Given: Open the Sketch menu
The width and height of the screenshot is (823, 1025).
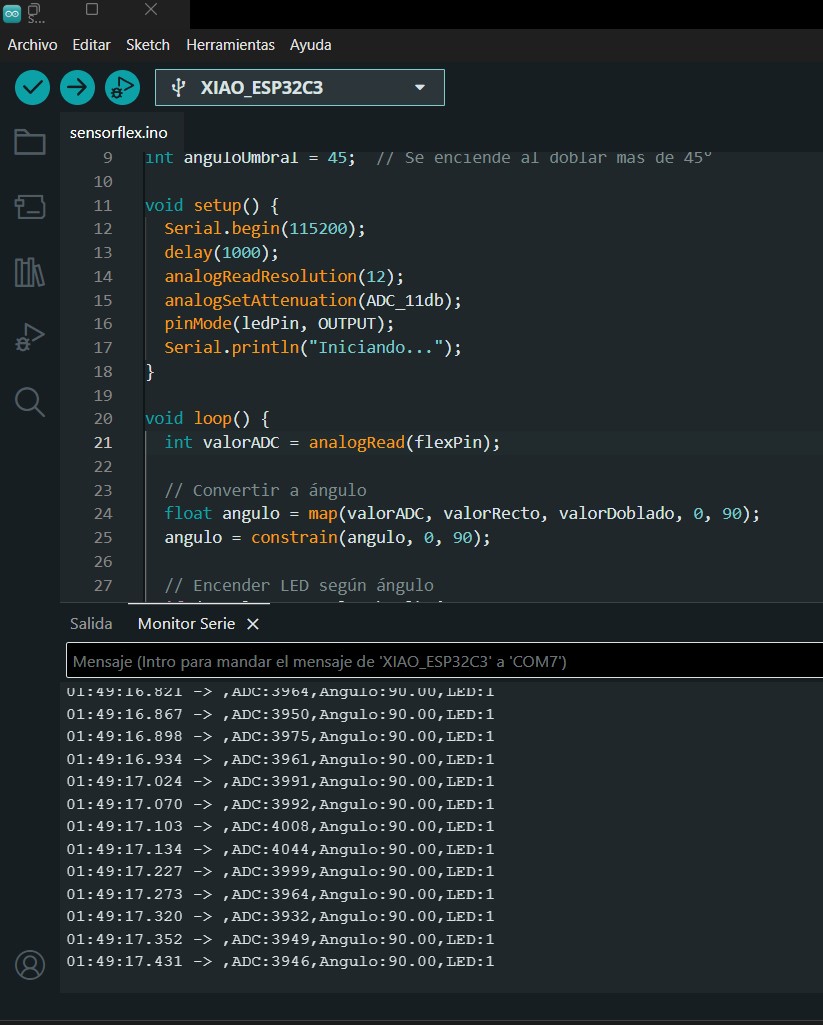Looking at the screenshot, I should [x=148, y=45].
